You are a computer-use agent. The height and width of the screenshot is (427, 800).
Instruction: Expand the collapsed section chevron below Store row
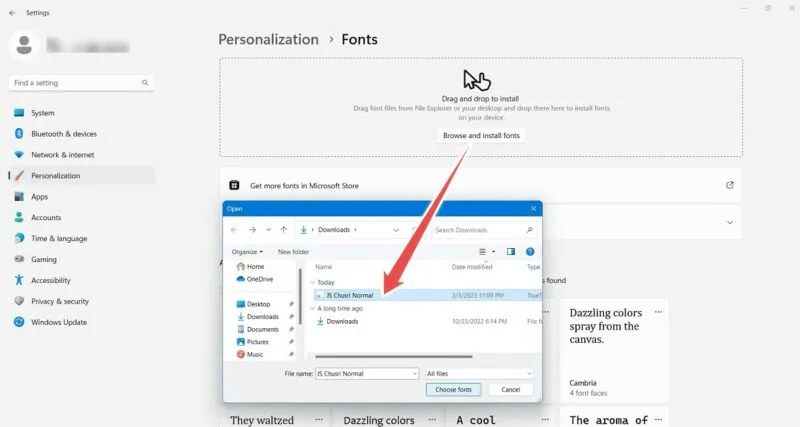pyautogui.click(x=730, y=222)
